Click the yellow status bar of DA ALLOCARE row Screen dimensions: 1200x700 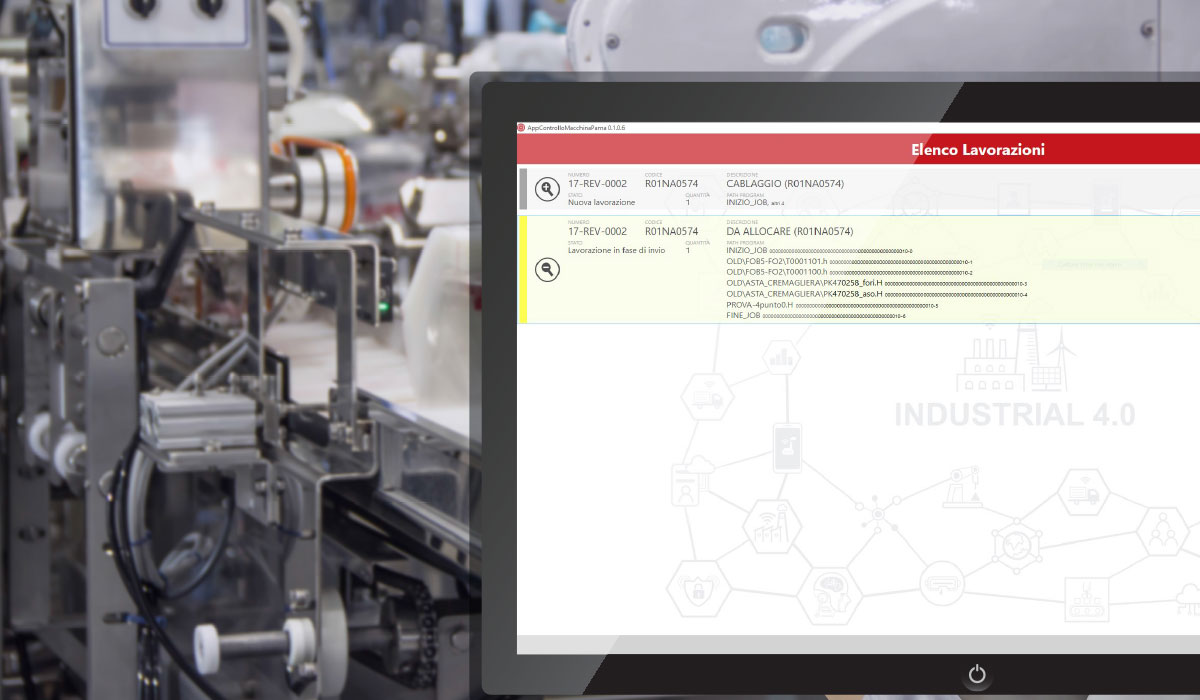(x=523, y=270)
